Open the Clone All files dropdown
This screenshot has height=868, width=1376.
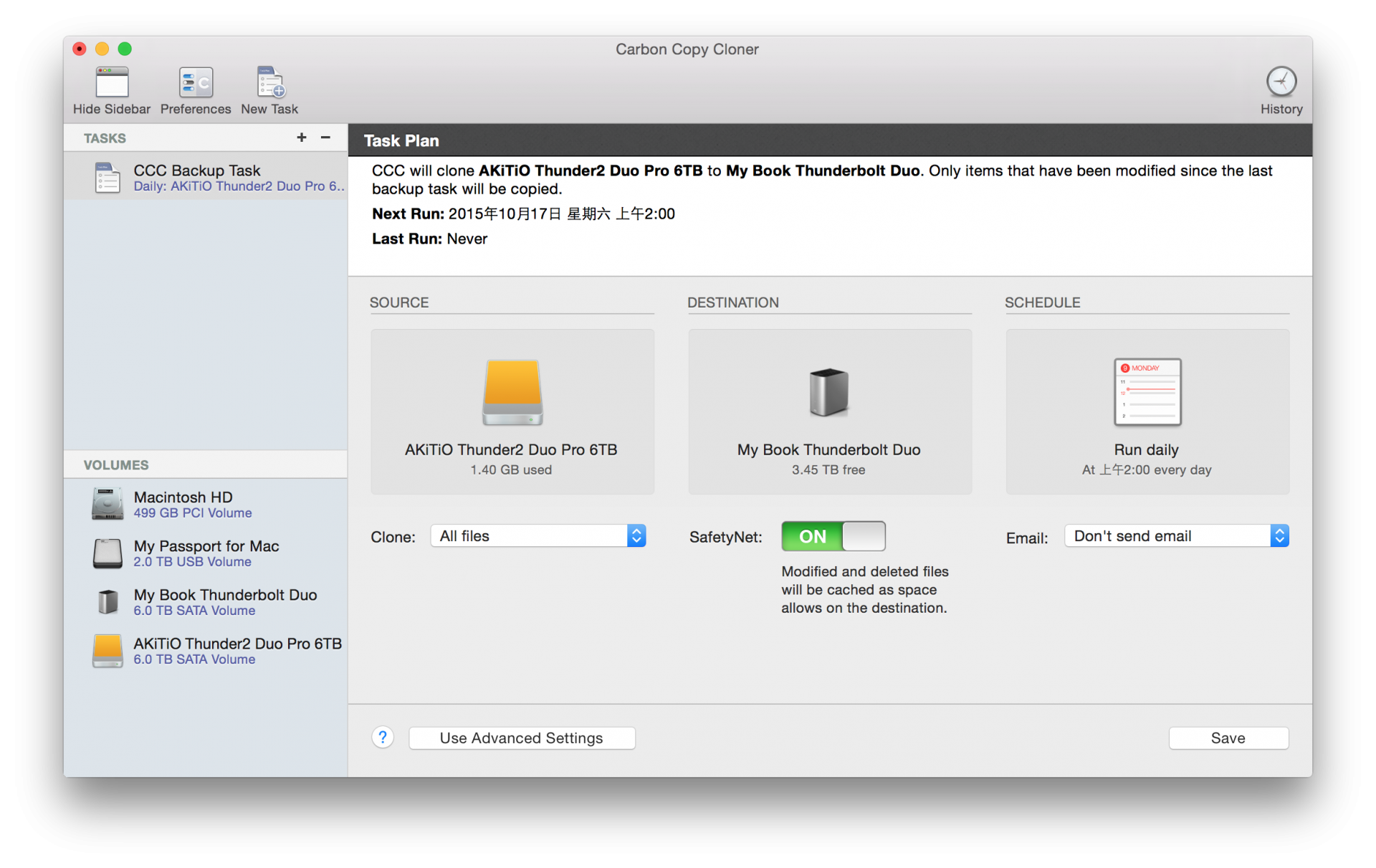tap(537, 536)
